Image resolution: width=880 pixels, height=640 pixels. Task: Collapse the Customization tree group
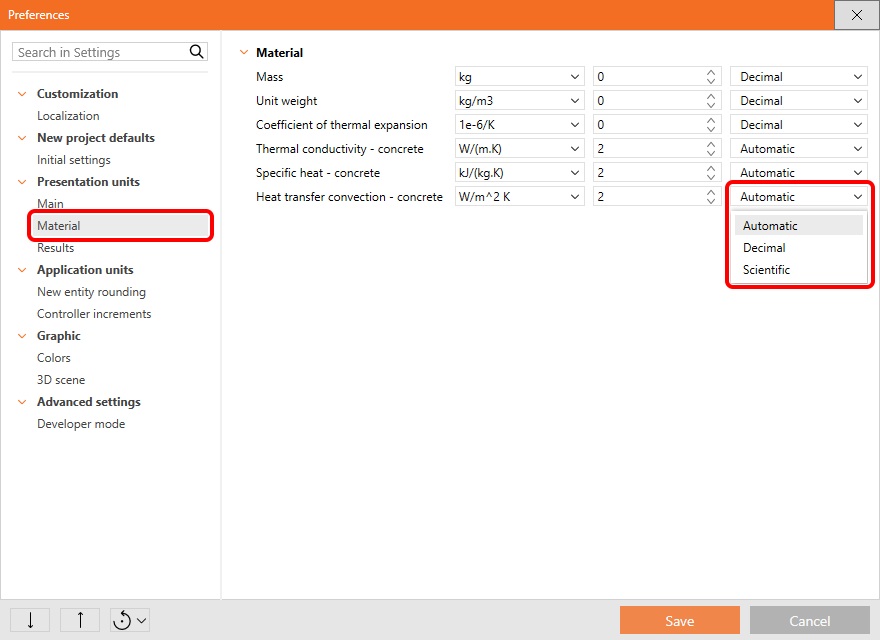point(22,94)
